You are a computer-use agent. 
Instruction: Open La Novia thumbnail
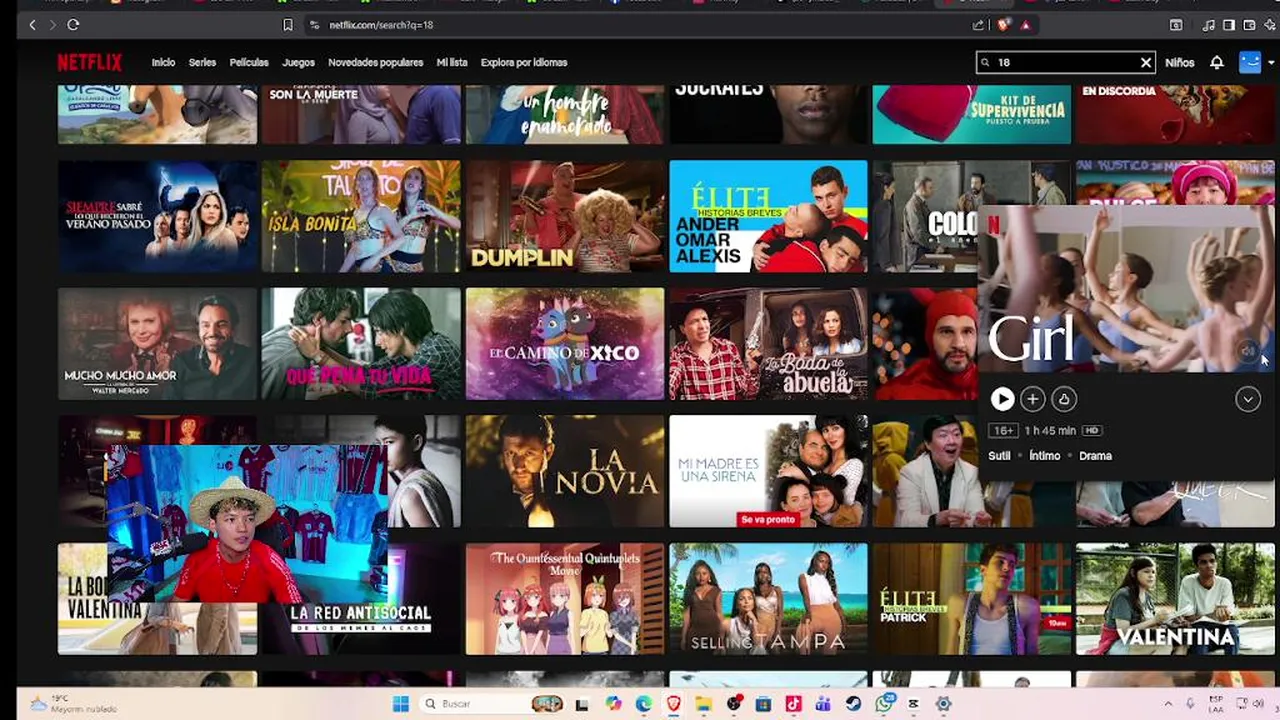tap(564, 471)
